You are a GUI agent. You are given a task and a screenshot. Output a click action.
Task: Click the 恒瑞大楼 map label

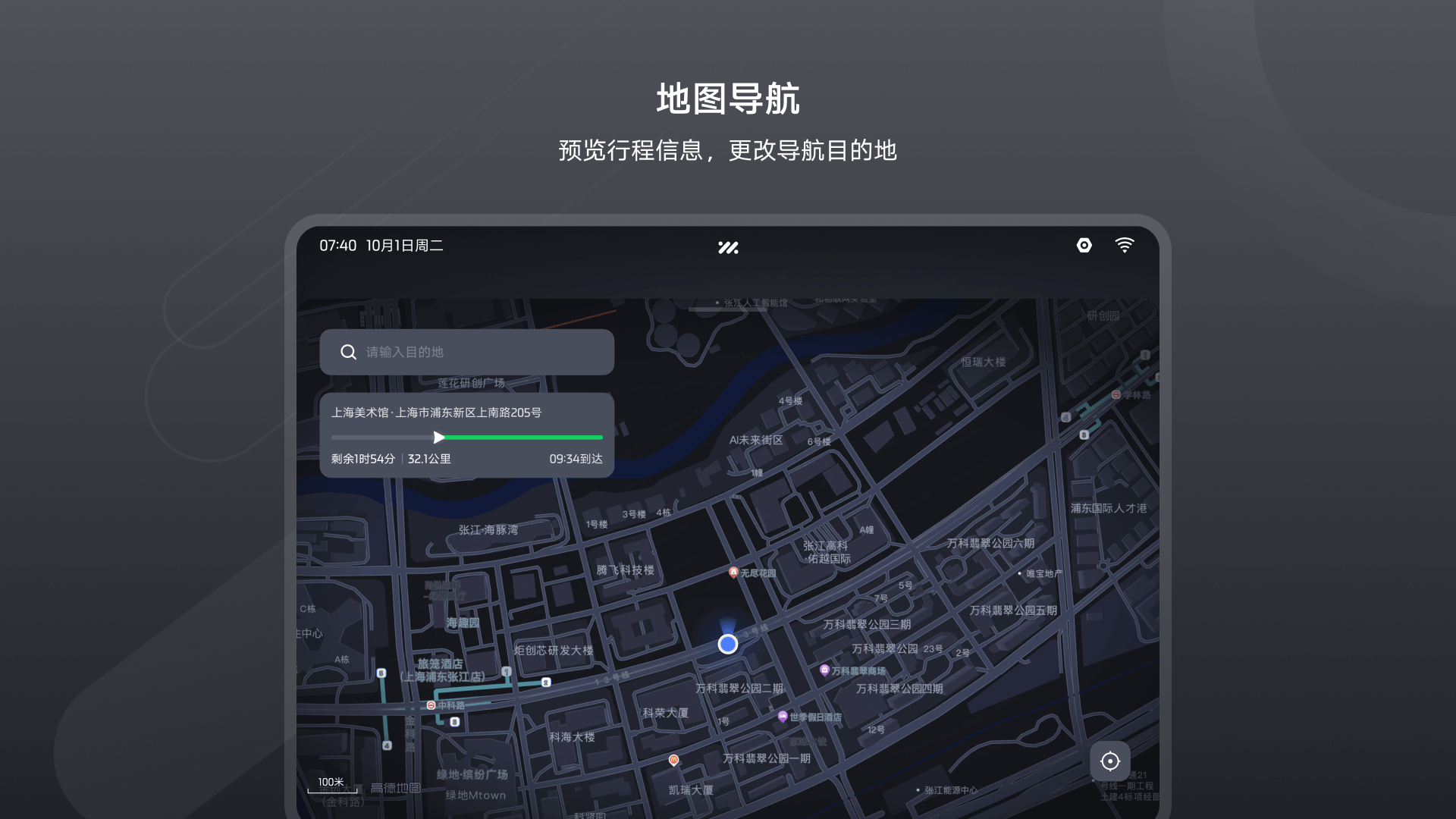pyautogui.click(x=984, y=362)
